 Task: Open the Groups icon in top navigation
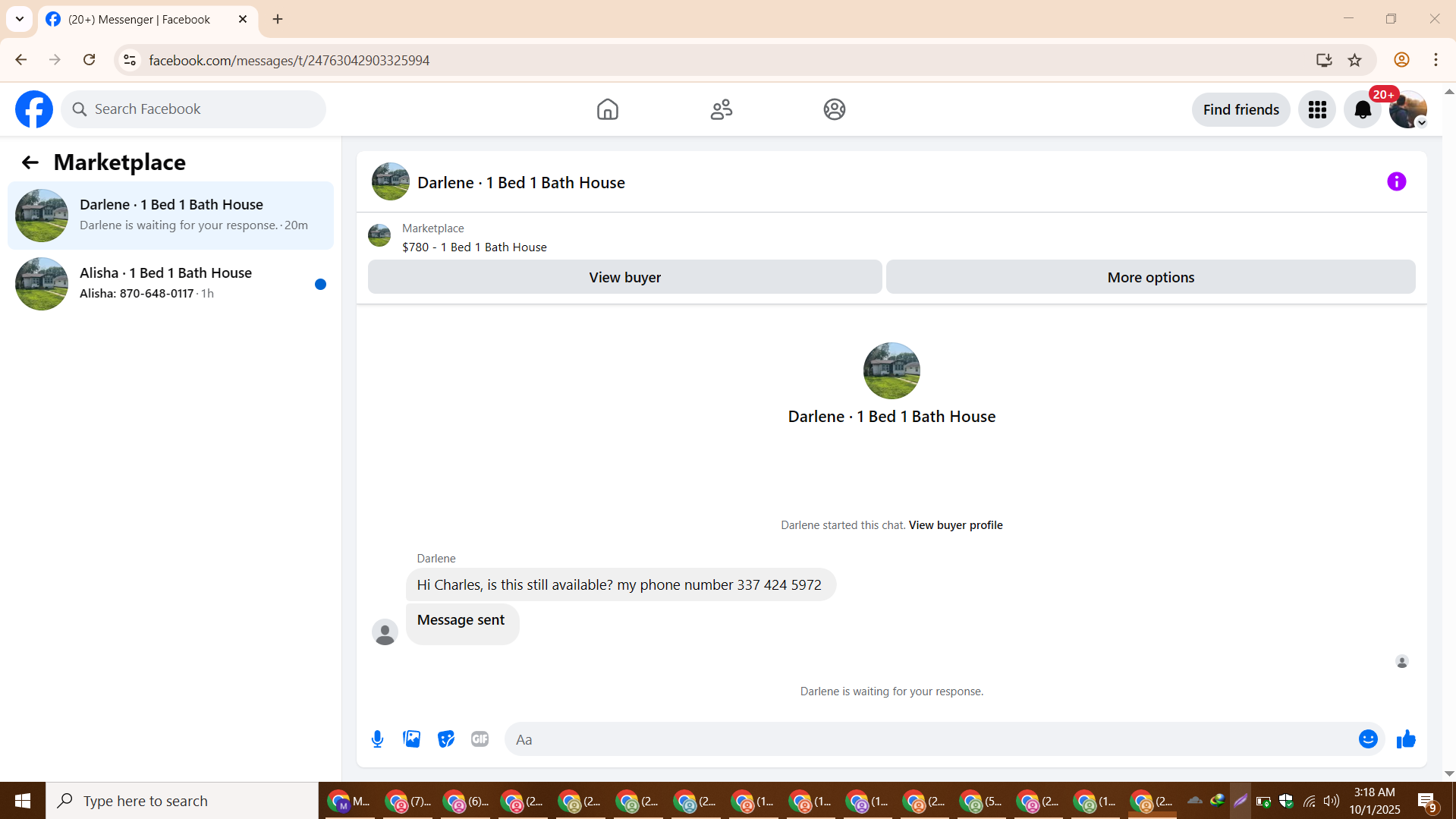click(x=835, y=109)
